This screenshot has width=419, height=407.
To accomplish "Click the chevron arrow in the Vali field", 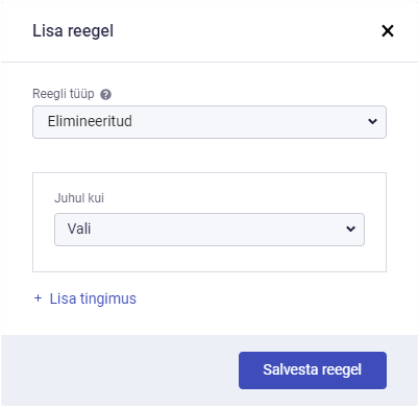I will click(350, 229).
